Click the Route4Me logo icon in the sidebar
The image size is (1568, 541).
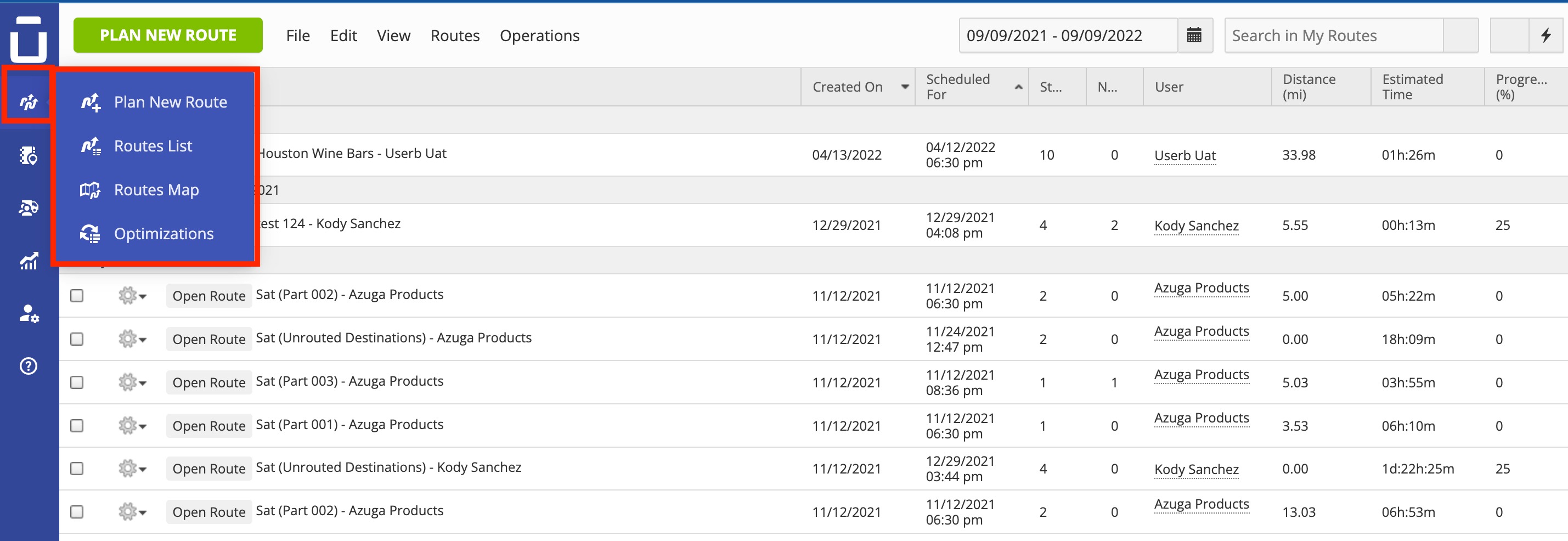point(29,40)
